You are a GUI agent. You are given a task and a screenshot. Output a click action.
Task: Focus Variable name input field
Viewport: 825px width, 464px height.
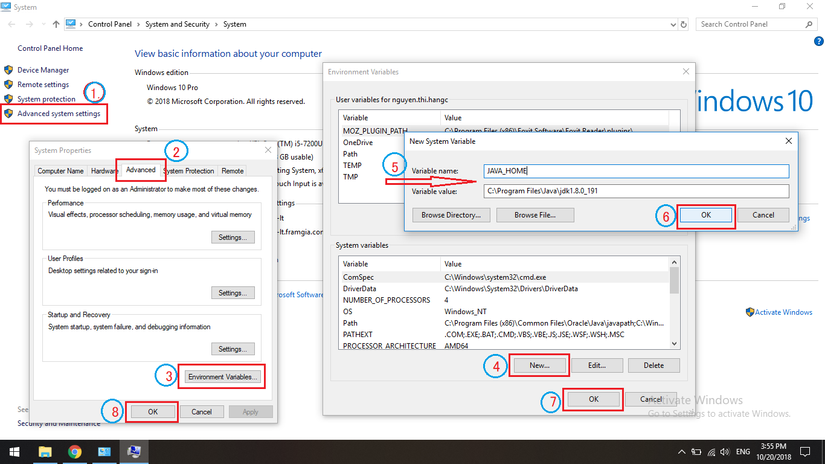(x=636, y=171)
